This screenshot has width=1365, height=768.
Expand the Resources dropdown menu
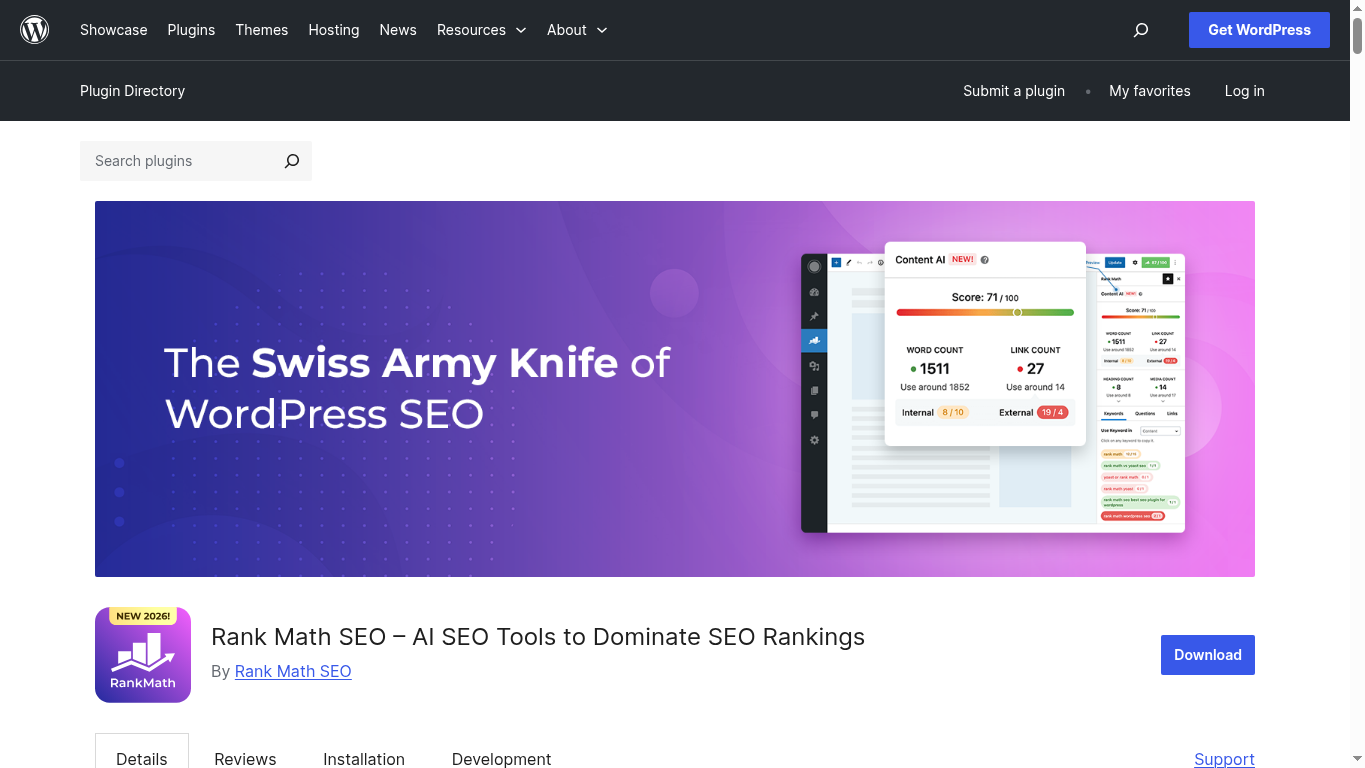coord(482,30)
